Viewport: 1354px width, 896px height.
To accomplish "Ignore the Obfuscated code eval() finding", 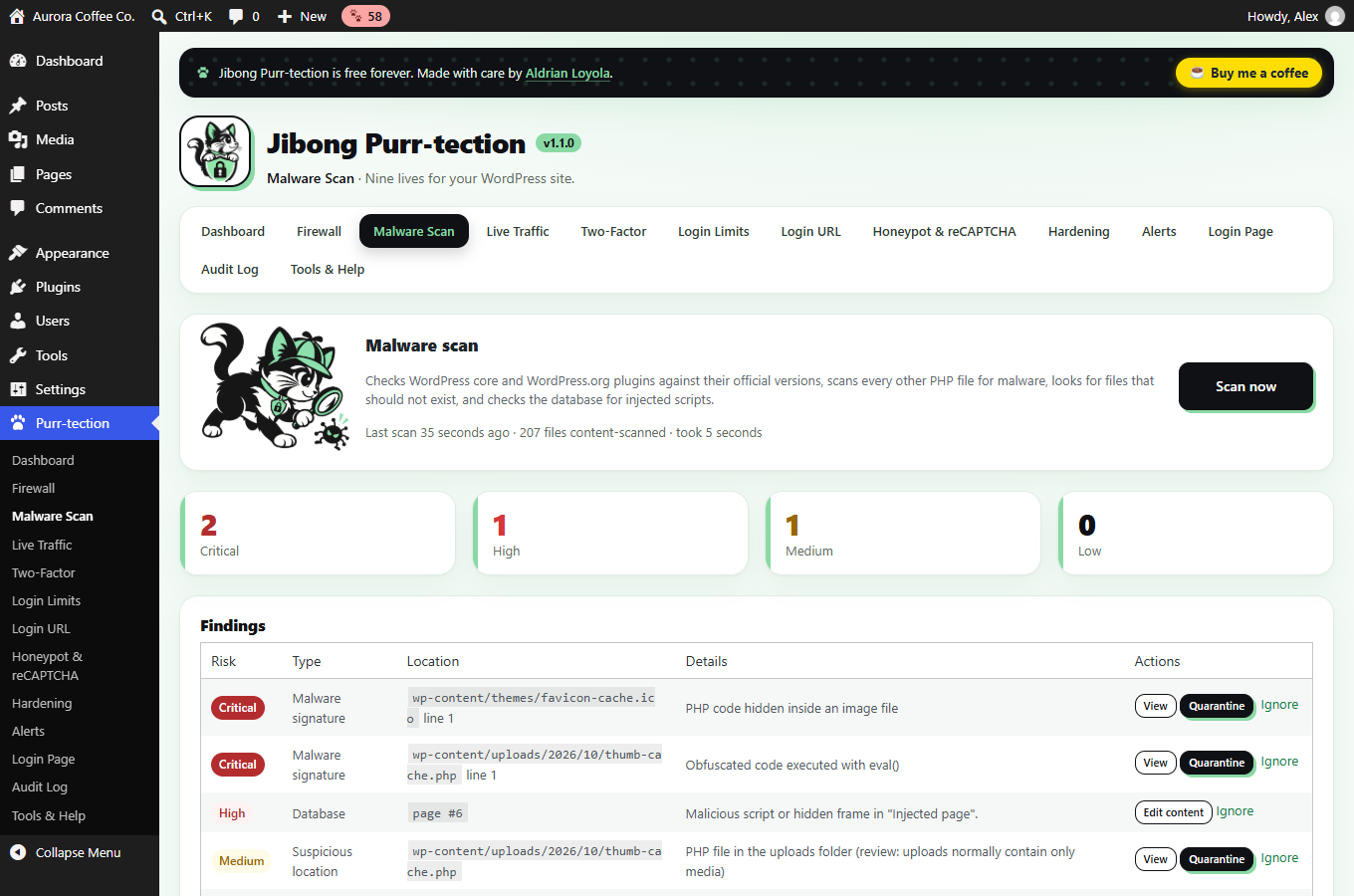I will [x=1279, y=762].
